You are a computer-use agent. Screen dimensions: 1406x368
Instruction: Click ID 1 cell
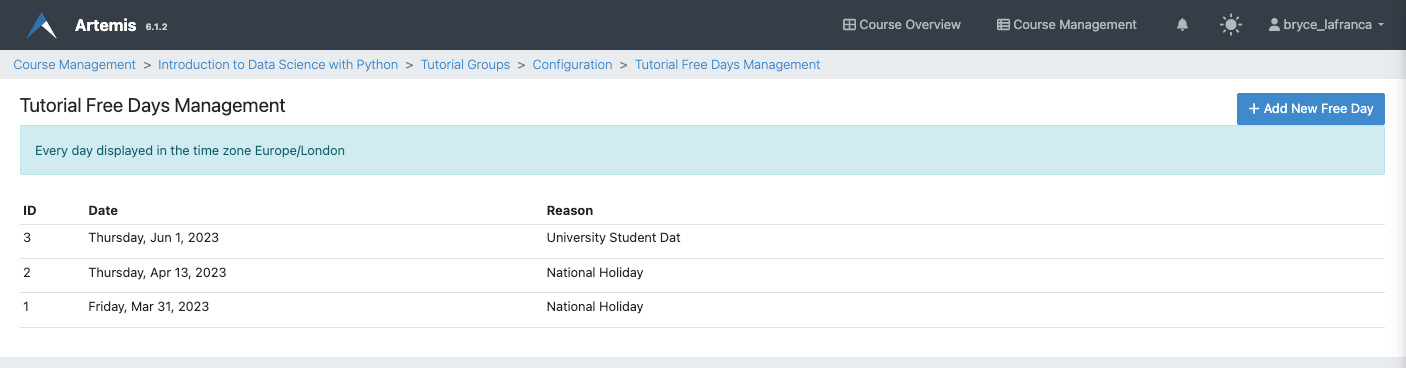(x=27, y=307)
